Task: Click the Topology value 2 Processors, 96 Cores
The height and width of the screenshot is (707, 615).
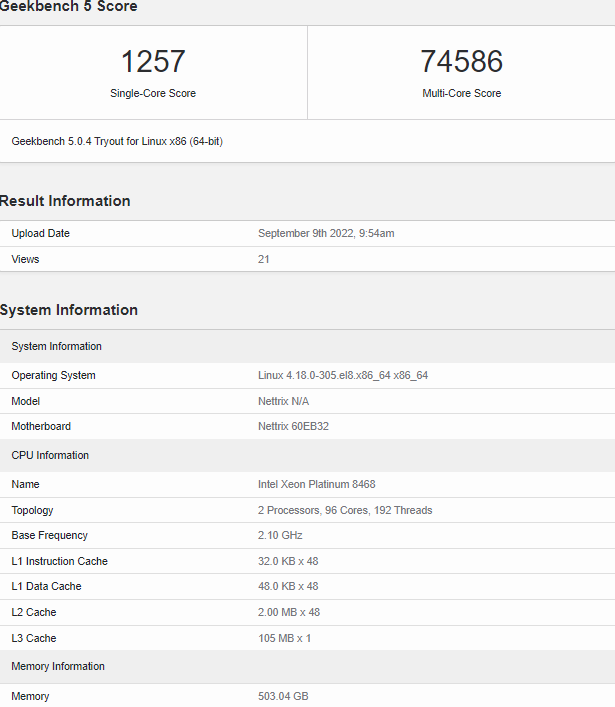Action: point(345,510)
